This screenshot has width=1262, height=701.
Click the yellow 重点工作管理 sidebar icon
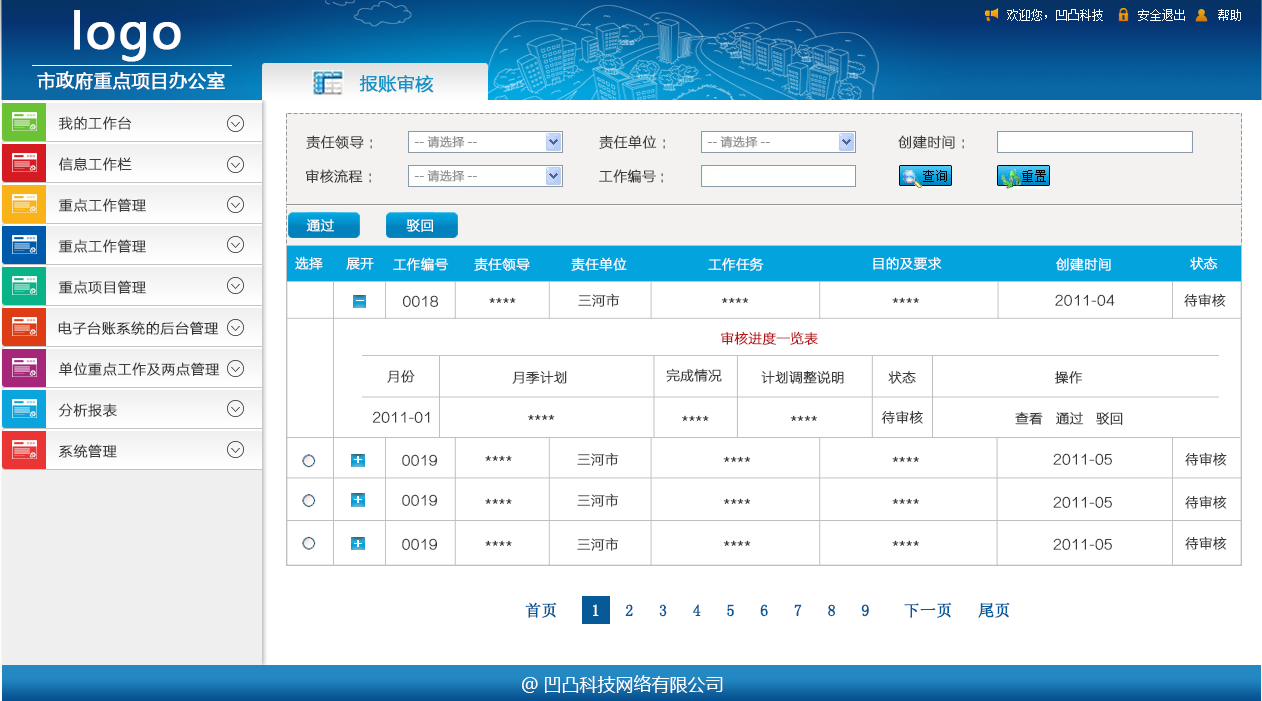click(24, 205)
